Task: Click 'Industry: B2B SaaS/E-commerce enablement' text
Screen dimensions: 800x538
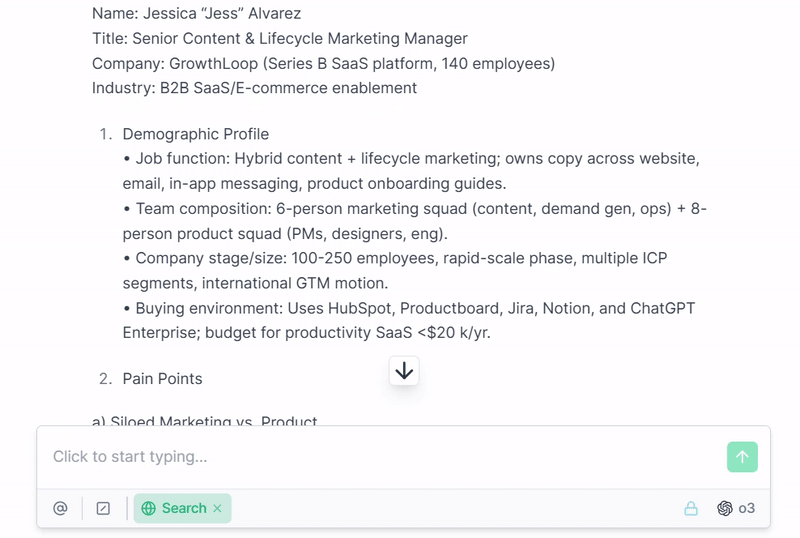Action: 254,88
